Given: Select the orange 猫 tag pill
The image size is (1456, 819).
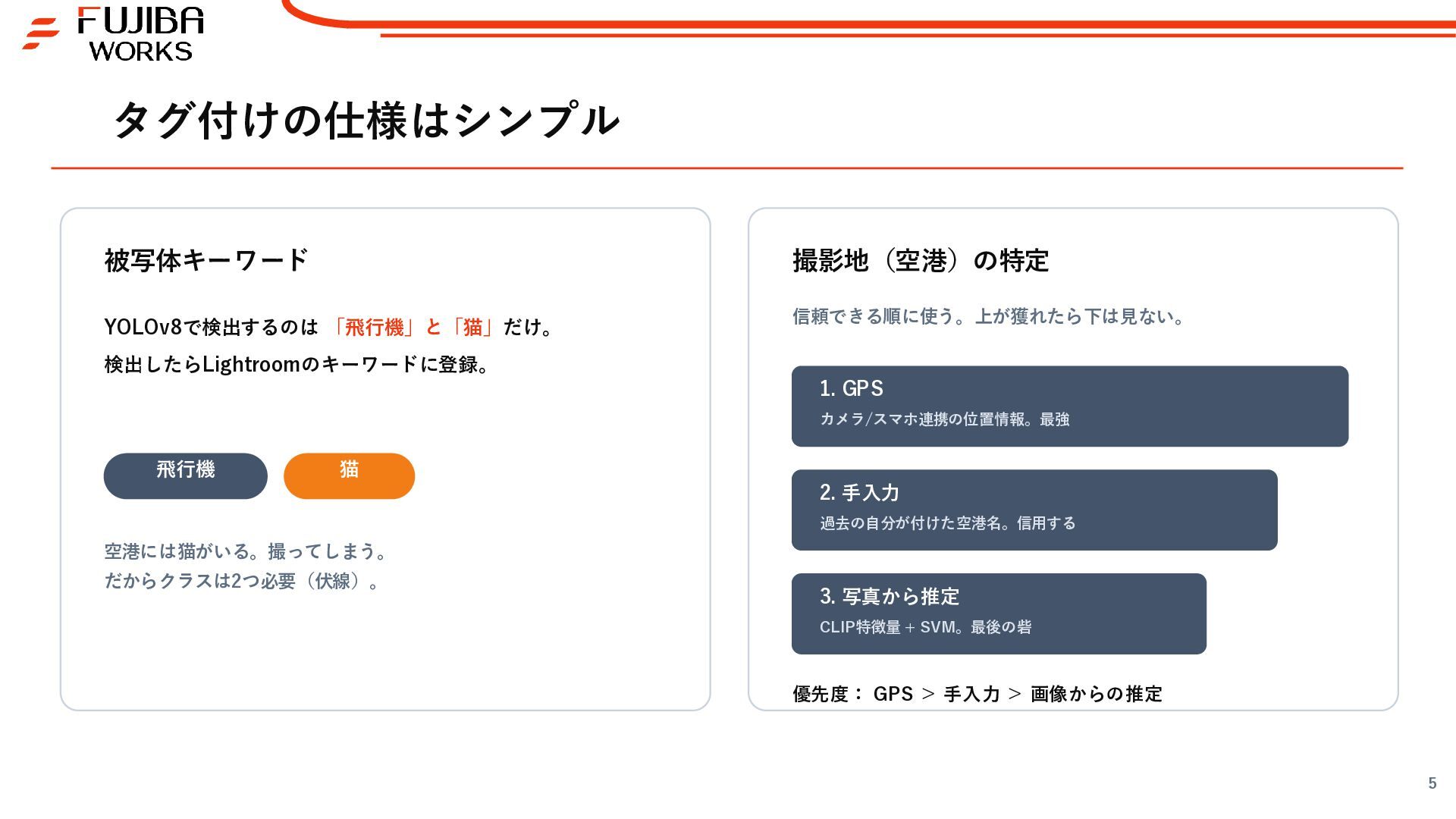Looking at the screenshot, I should [349, 475].
